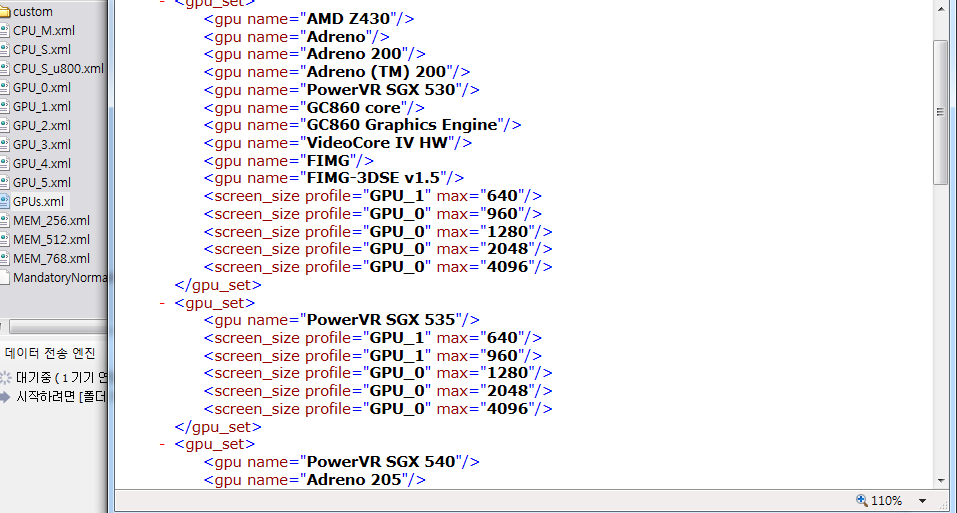This screenshot has height=513, width=957.
Task: Click the scrollbar down arrow
Action: (941, 481)
